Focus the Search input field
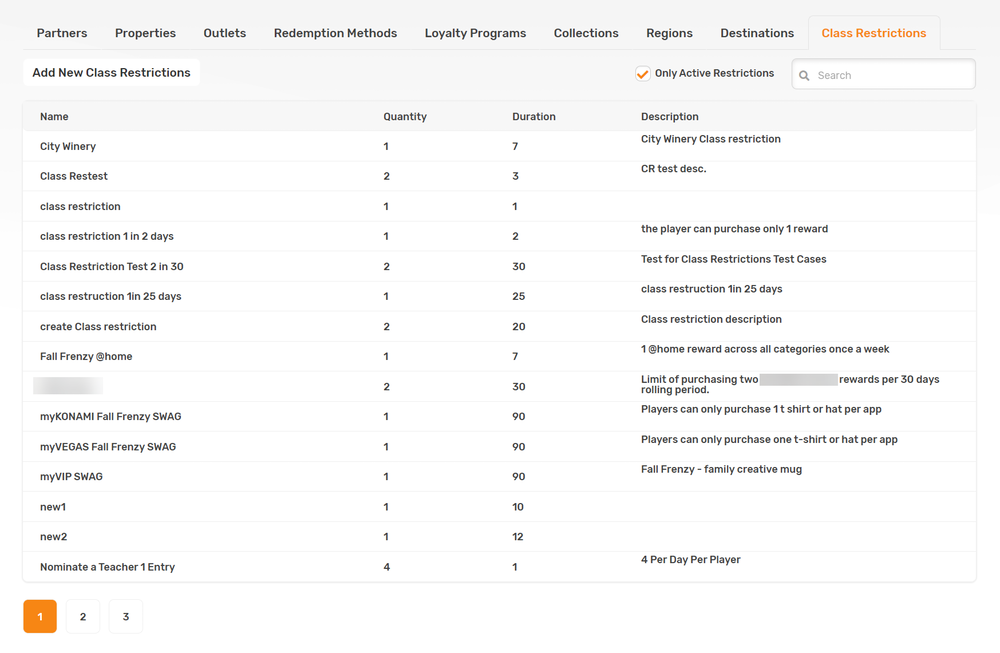The image size is (1000, 653). click(884, 75)
